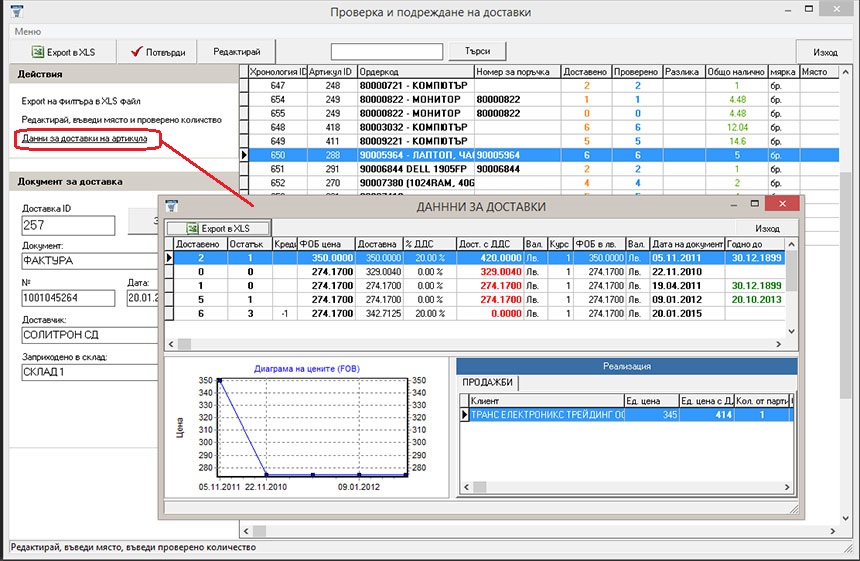Select row 649 80009221 - КОМПЮТЪР

coord(540,141)
